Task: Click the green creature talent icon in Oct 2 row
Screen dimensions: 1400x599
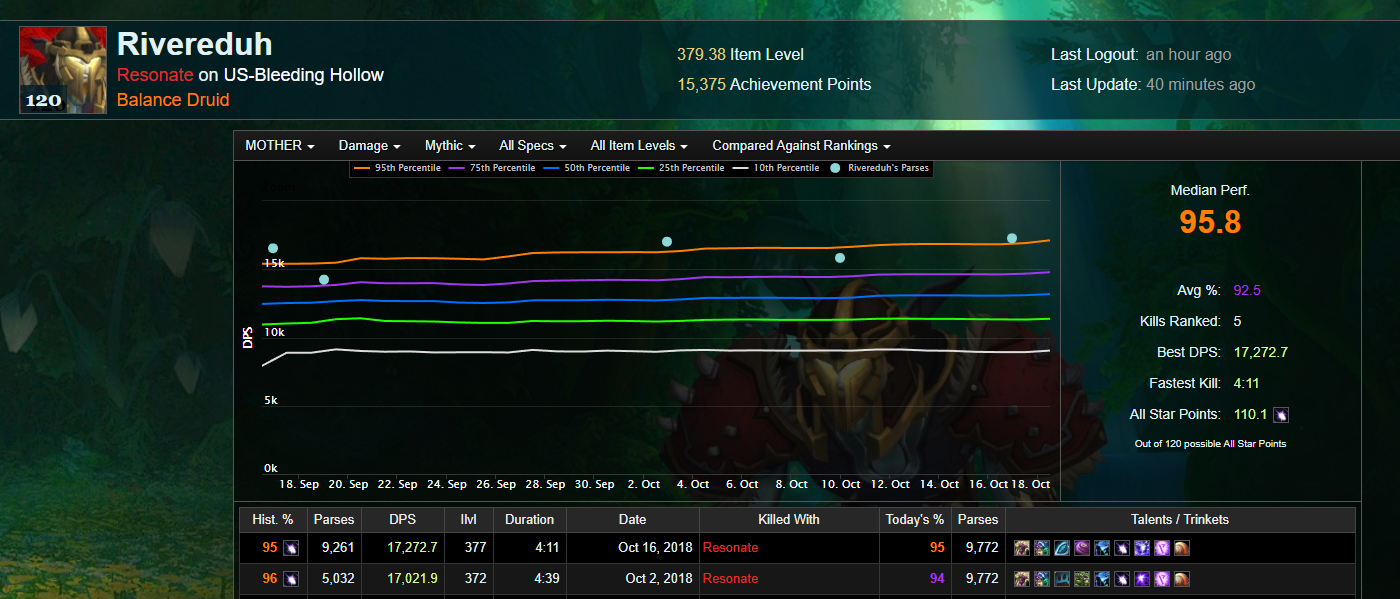Action: pos(1082,579)
